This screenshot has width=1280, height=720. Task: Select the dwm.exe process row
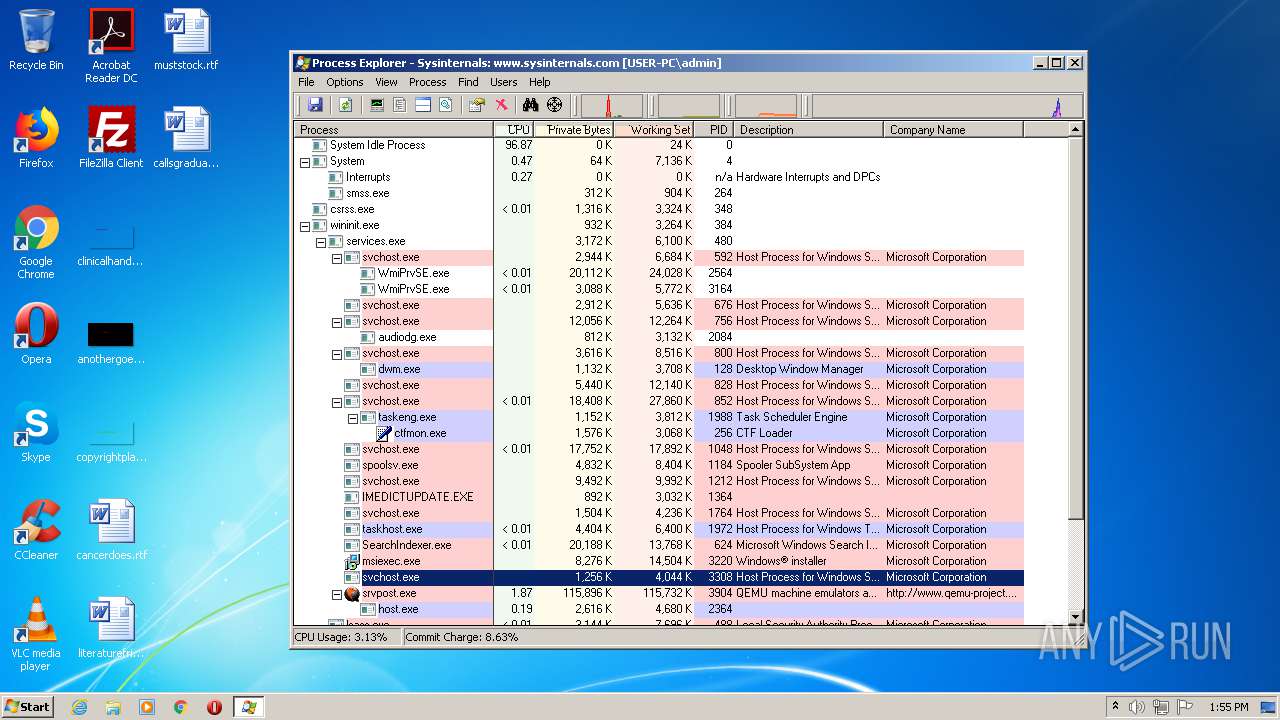[x=659, y=369]
